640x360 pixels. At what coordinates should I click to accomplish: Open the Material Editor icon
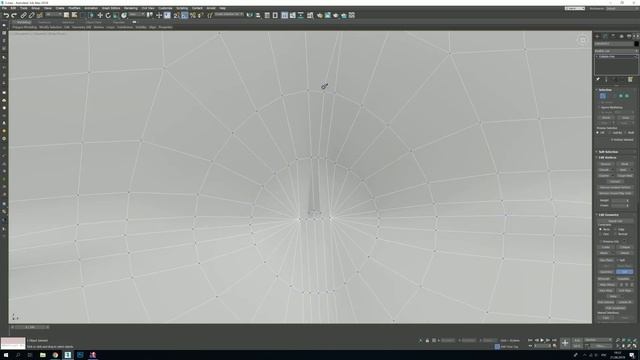[310, 15]
